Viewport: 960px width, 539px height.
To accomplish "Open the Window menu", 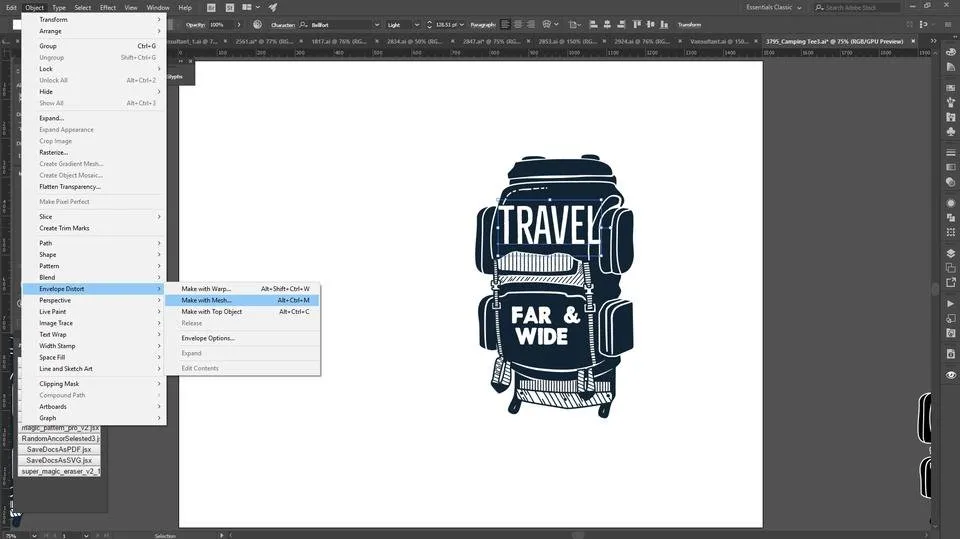I will 158,7.
